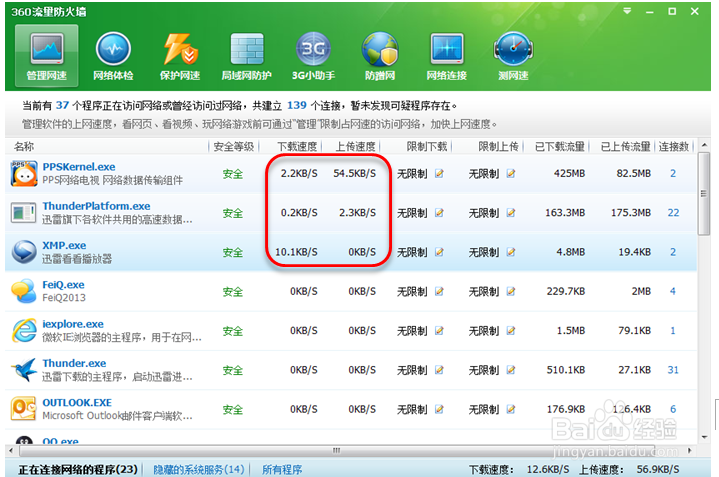Viewport: 719px width, 477px height.
Task: Sort by 下载速度 column header
Action: coord(297,147)
